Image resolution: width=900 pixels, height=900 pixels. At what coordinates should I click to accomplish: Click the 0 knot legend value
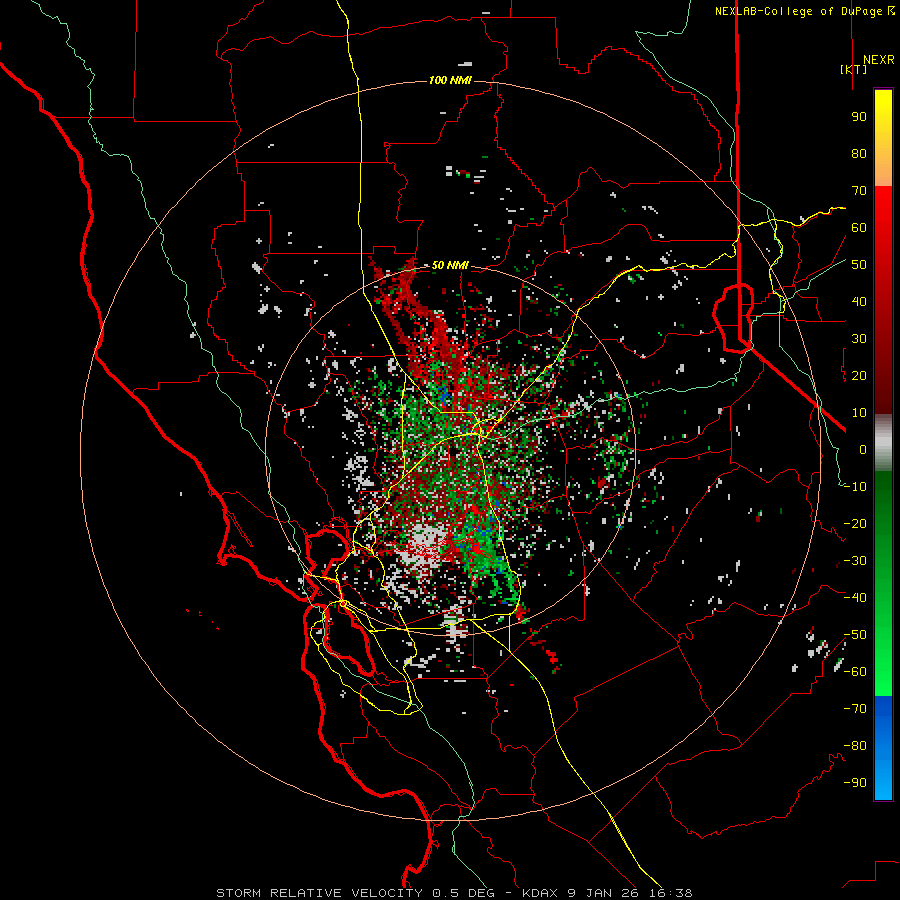click(863, 449)
